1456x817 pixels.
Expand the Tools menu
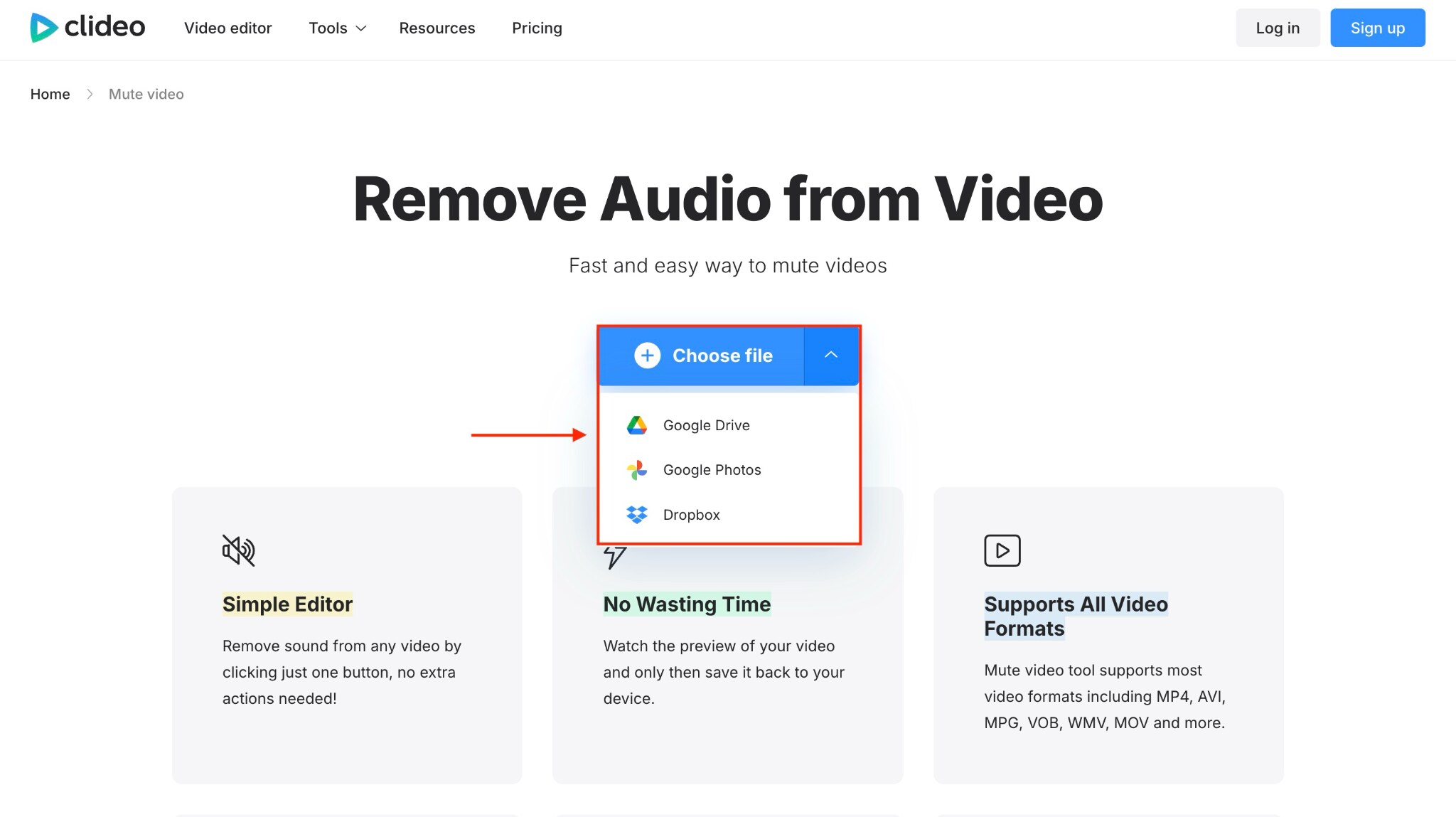[x=337, y=28]
